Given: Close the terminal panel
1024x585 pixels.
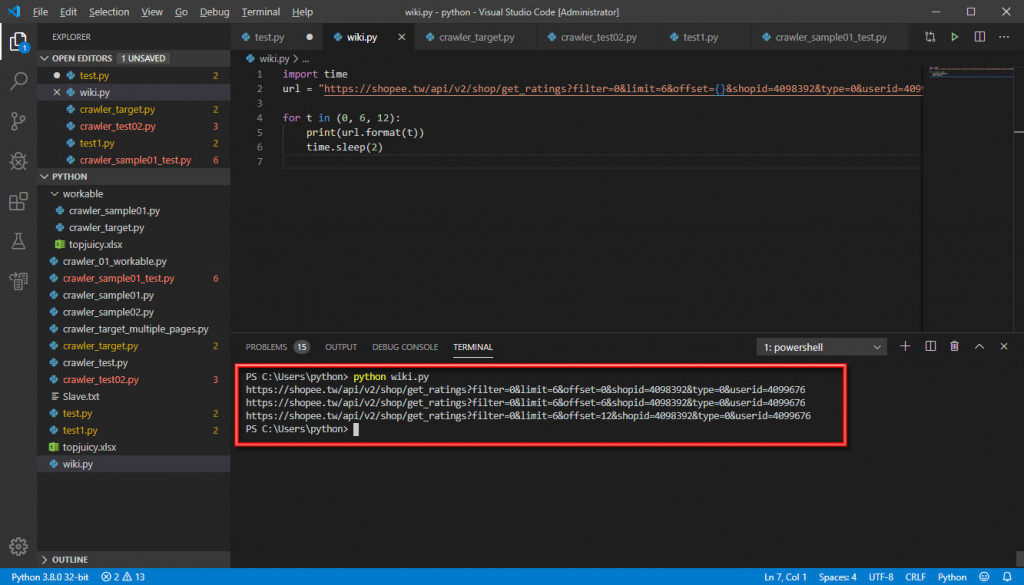Looking at the screenshot, I should 1004,347.
